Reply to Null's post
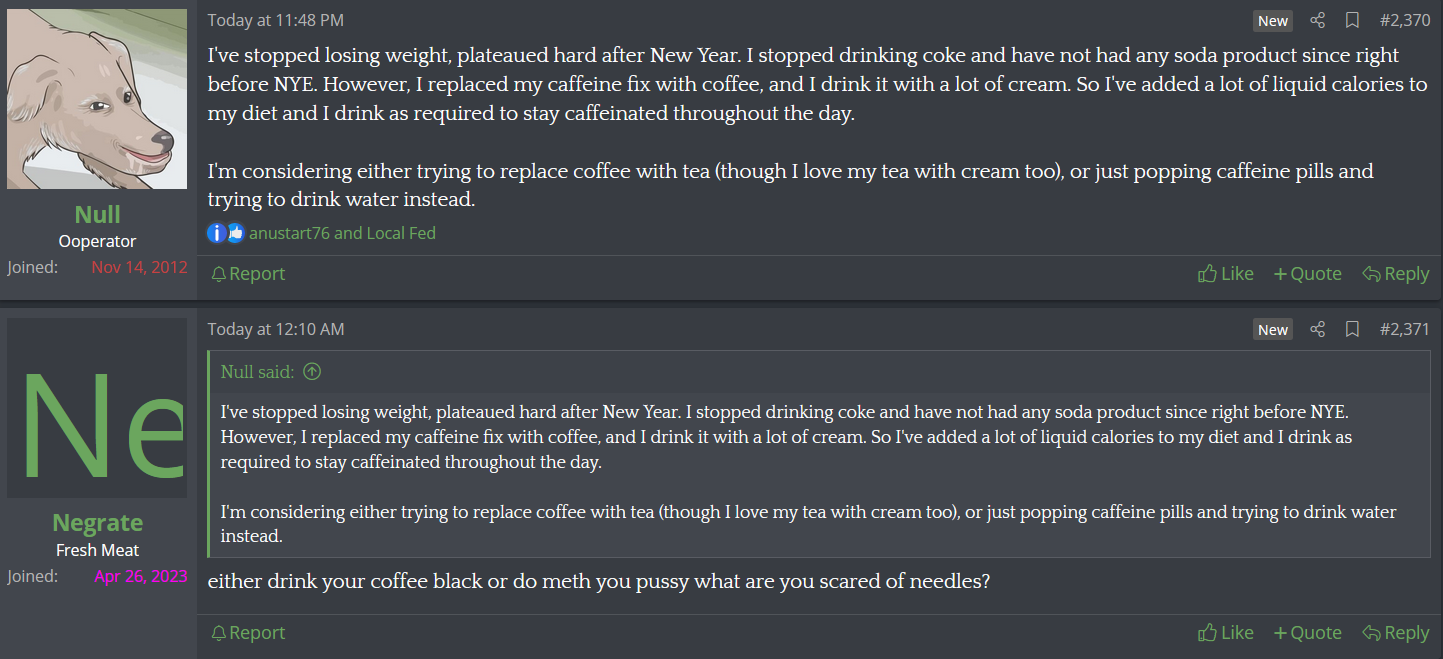Screen dimensions: 1443x659 click(1396, 274)
